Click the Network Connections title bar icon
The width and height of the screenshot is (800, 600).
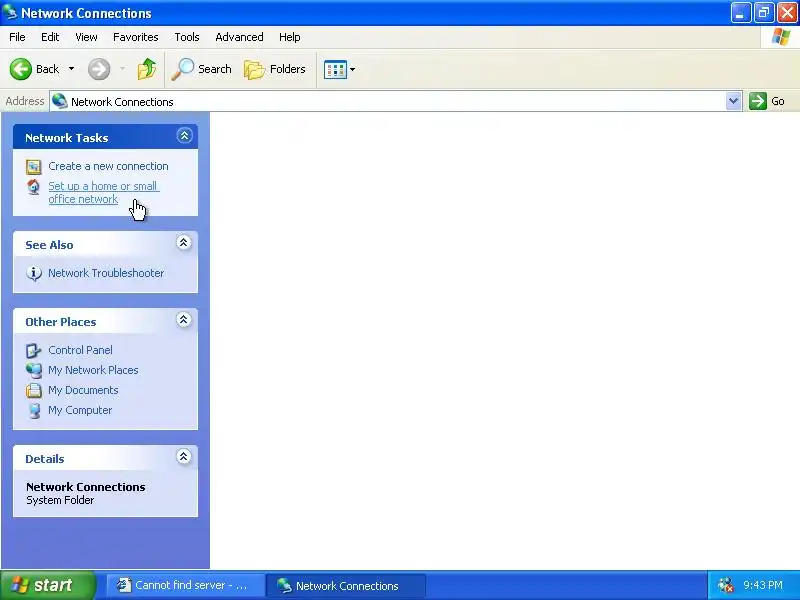pyautogui.click(x=10, y=12)
